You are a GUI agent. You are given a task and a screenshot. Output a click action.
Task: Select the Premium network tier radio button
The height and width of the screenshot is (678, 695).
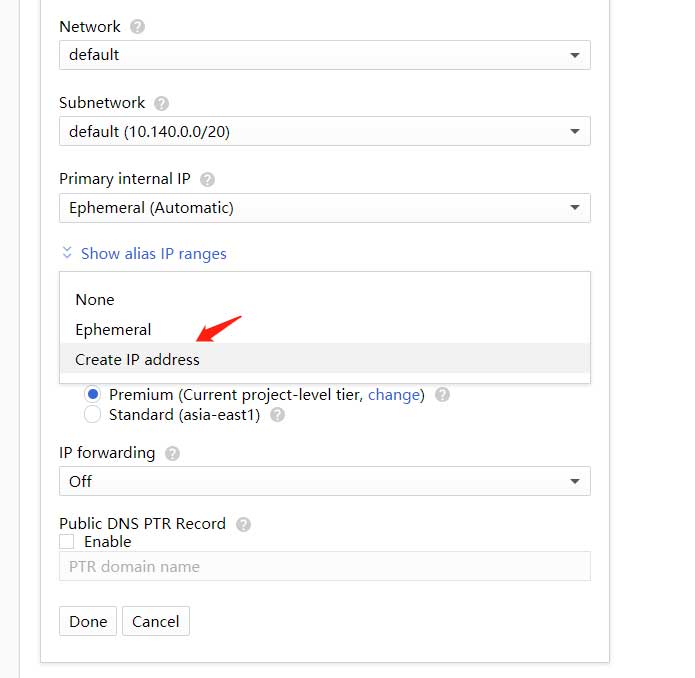tap(93, 394)
